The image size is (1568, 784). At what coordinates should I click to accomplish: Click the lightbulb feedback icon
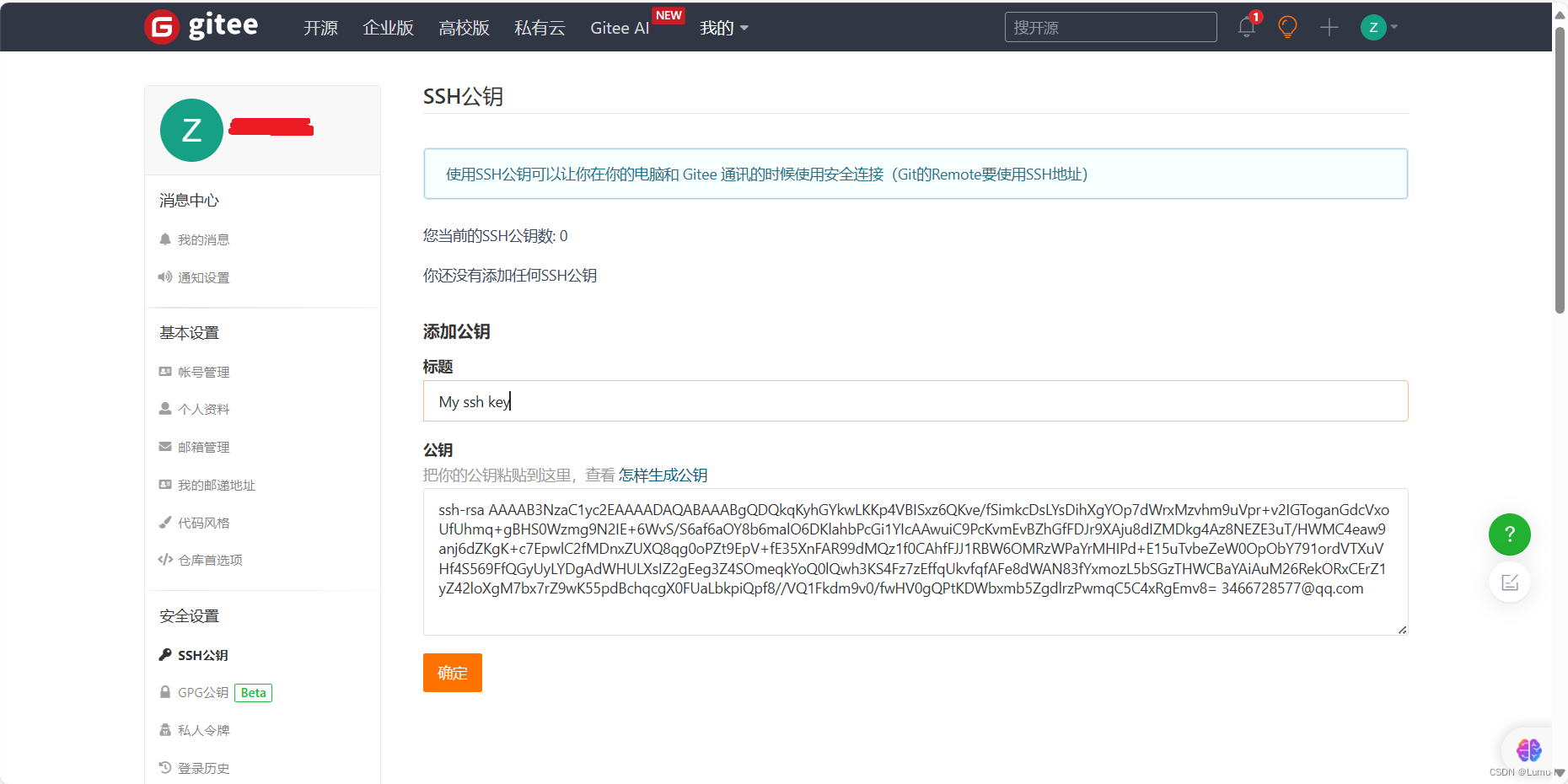pos(1286,26)
